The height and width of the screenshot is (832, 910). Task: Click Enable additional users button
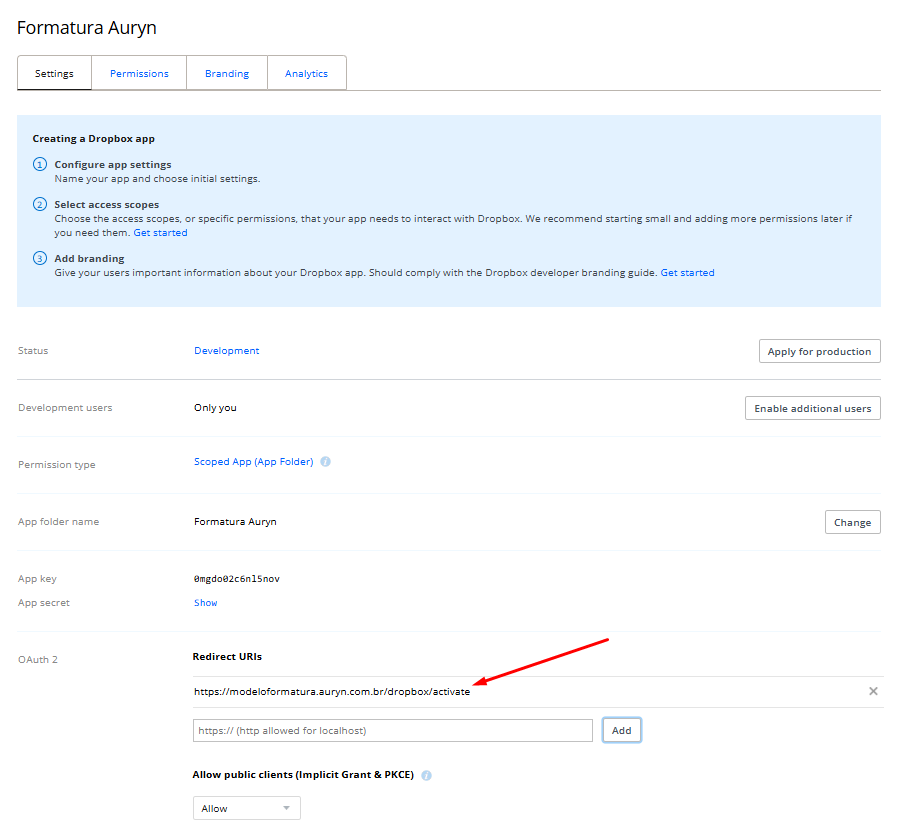point(812,408)
